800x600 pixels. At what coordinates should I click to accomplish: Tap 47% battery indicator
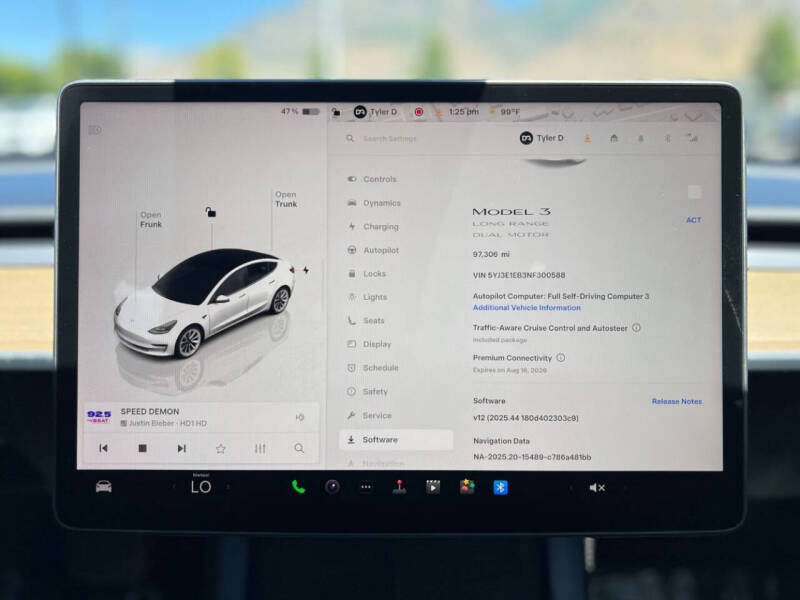(x=300, y=111)
